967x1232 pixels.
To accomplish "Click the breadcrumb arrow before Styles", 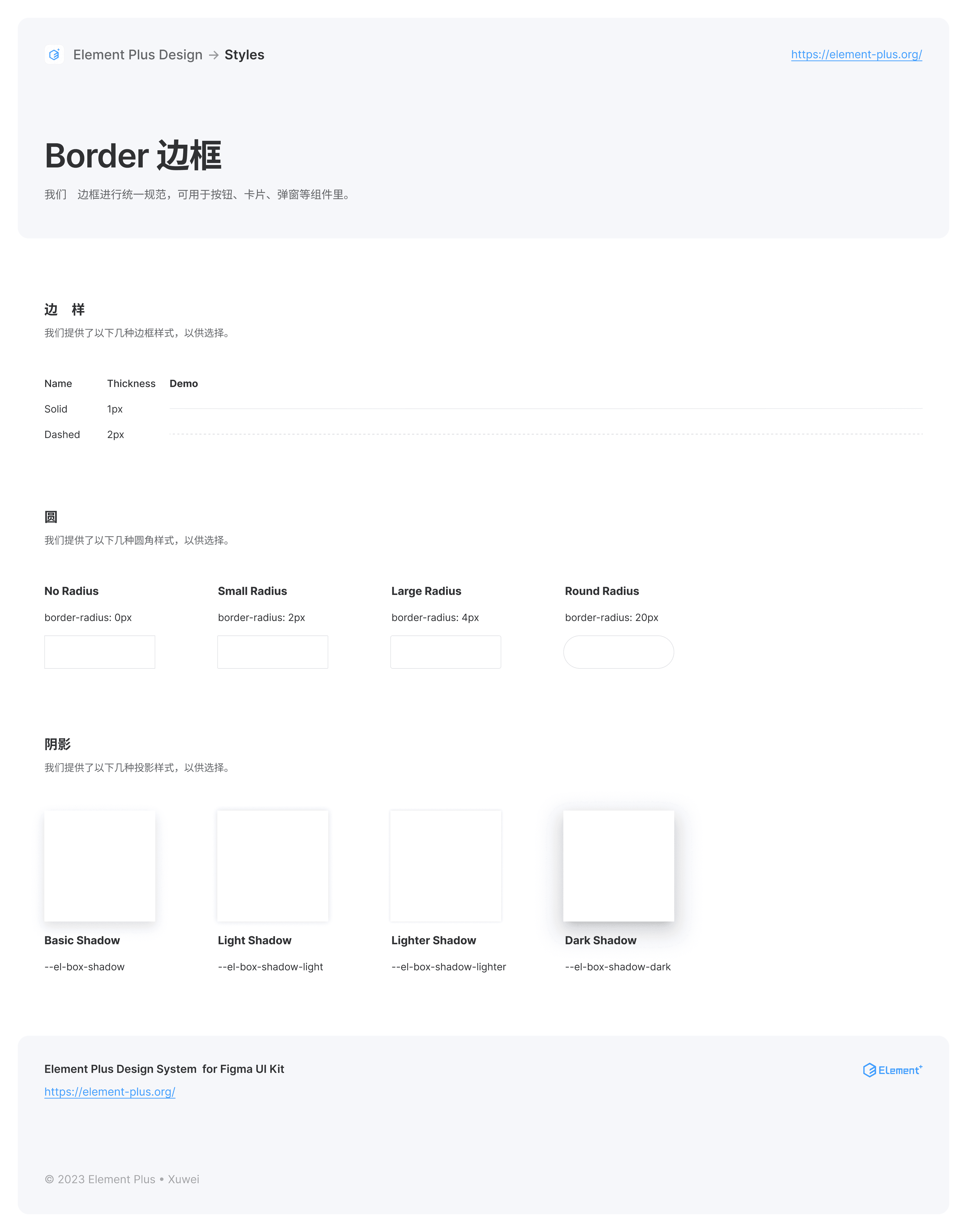I will point(213,55).
